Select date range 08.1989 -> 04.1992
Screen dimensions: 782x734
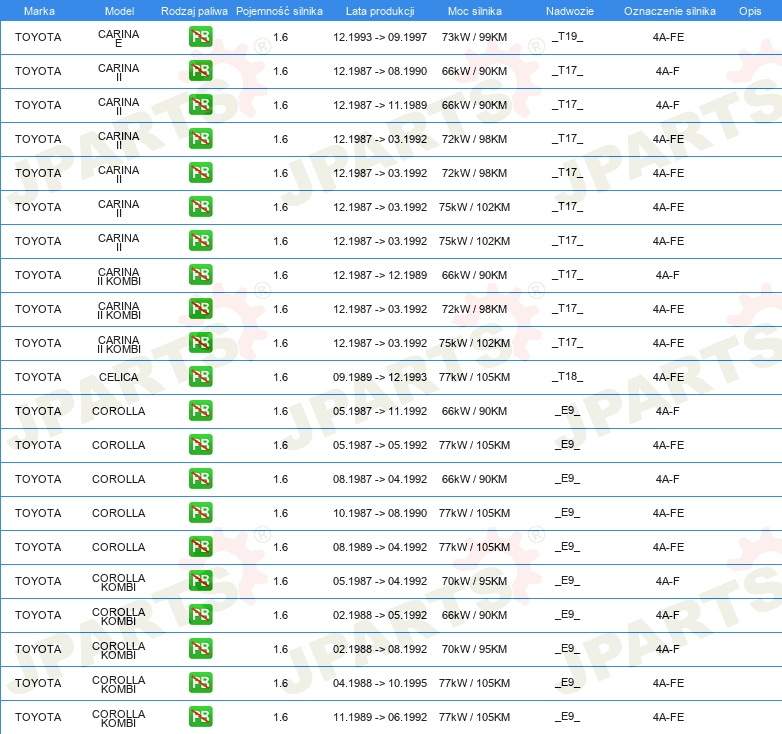click(x=380, y=547)
